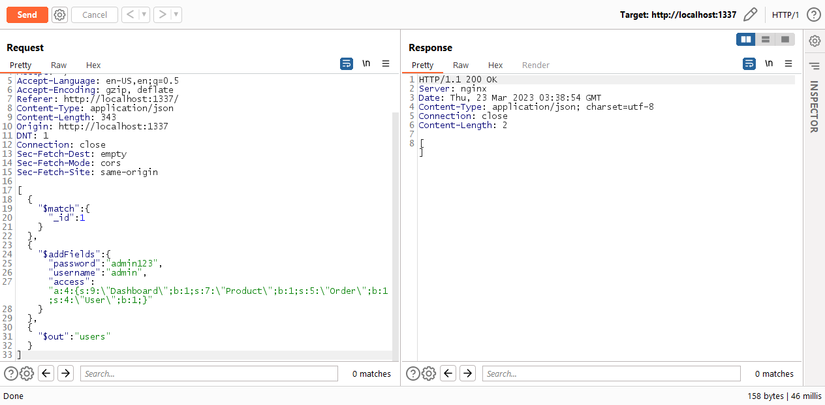The image size is (825, 405).
Task: Expand the Inspector side panel
Action: (x=814, y=106)
